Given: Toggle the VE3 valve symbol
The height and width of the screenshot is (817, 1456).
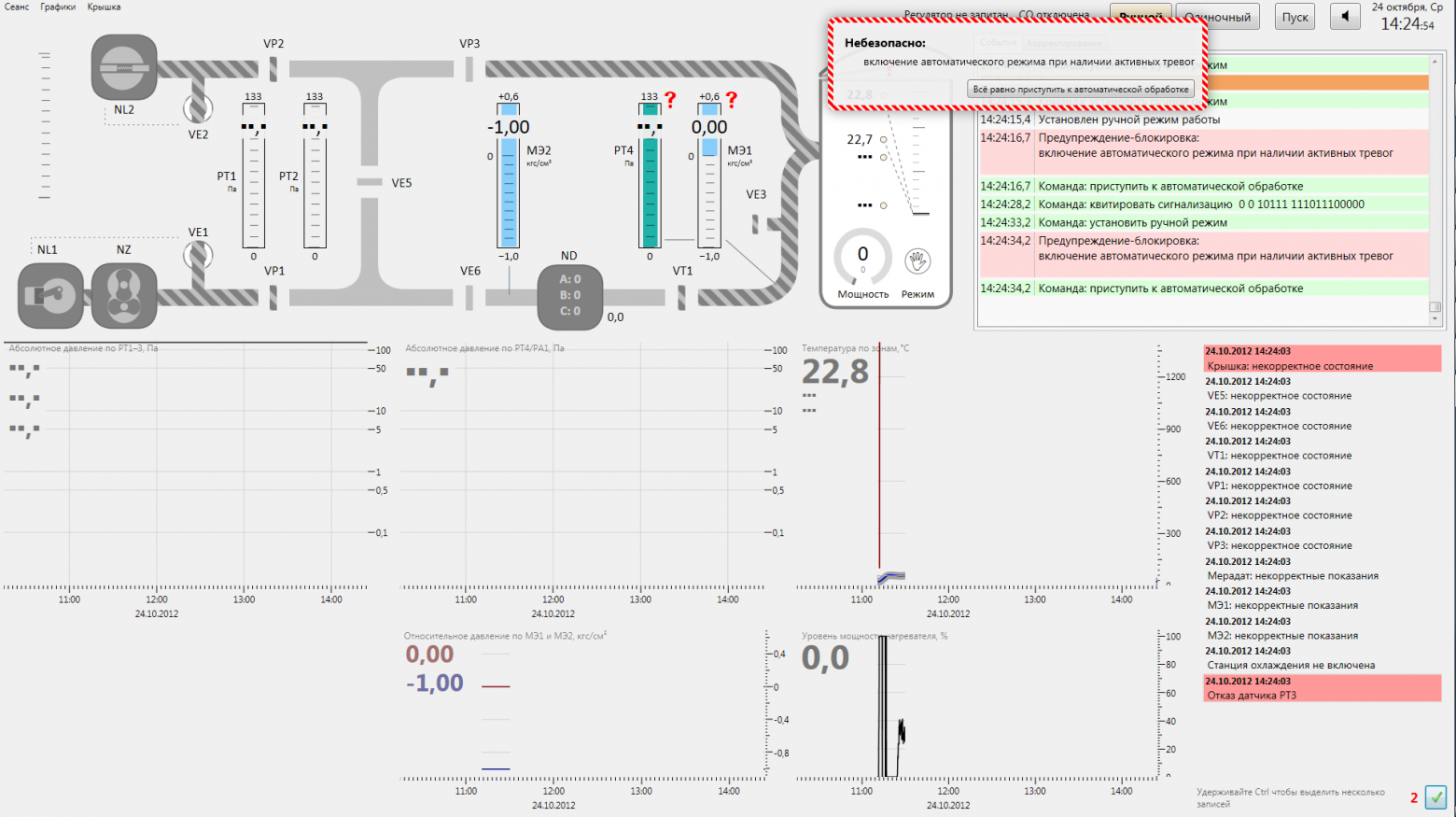Looking at the screenshot, I should [755, 224].
